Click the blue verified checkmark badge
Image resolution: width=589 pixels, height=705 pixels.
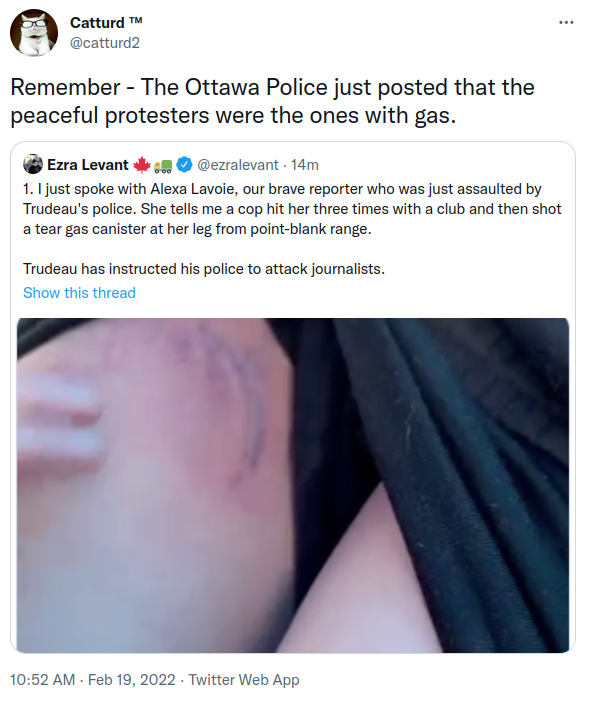(x=184, y=165)
